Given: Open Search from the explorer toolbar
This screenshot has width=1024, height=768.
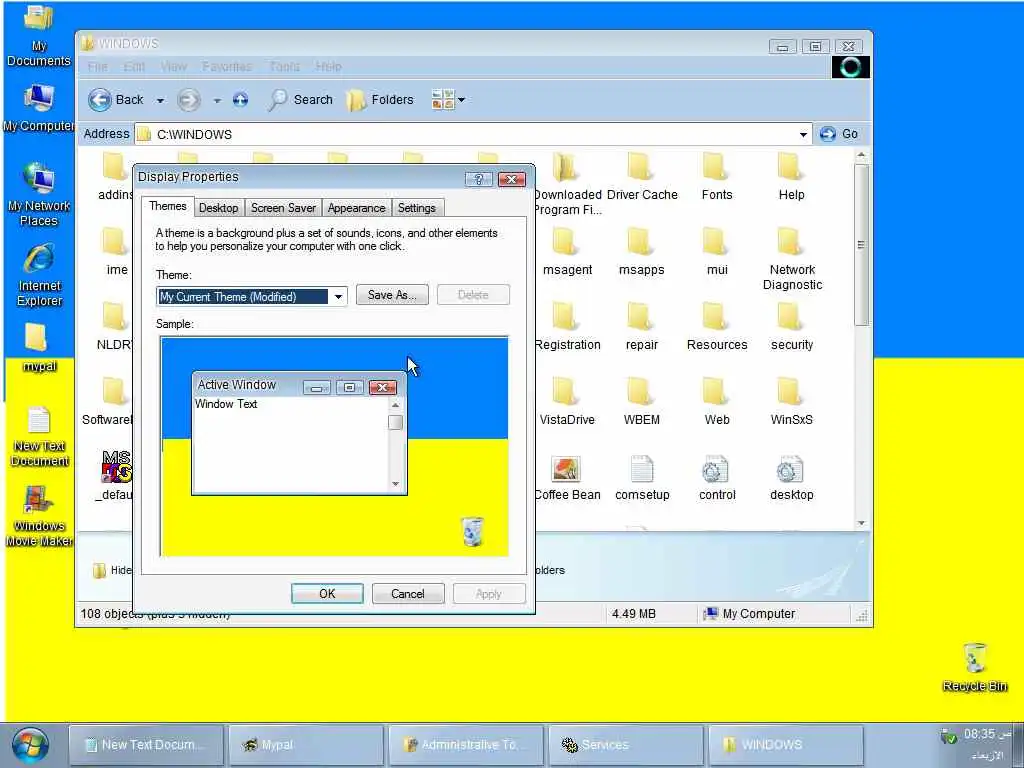Looking at the screenshot, I should pyautogui.click(x=300, y=100).
